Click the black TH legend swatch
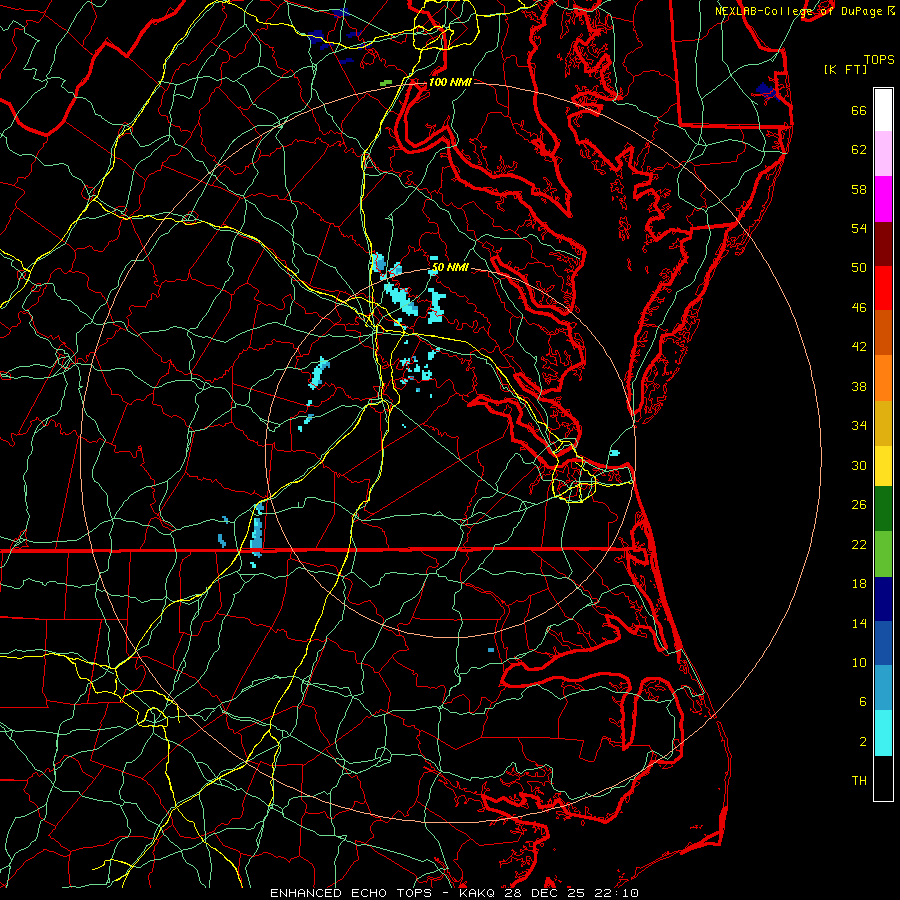Screen dimensions: 900x900 point(883,778)
